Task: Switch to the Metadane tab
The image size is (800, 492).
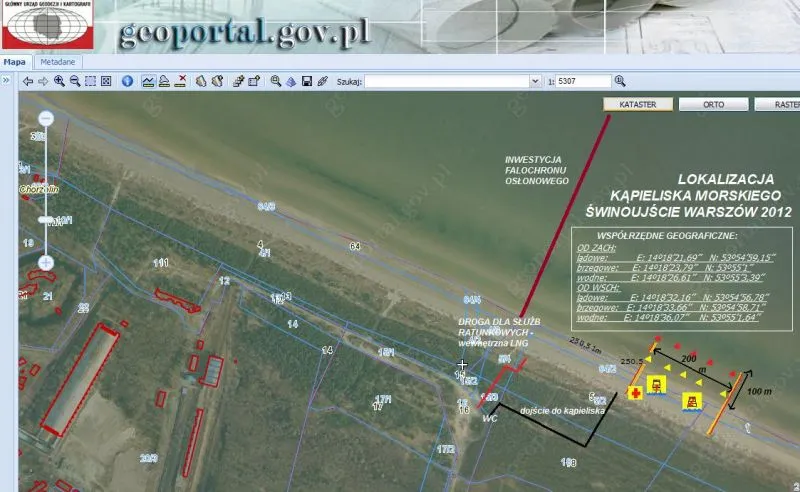Action: 57,61
